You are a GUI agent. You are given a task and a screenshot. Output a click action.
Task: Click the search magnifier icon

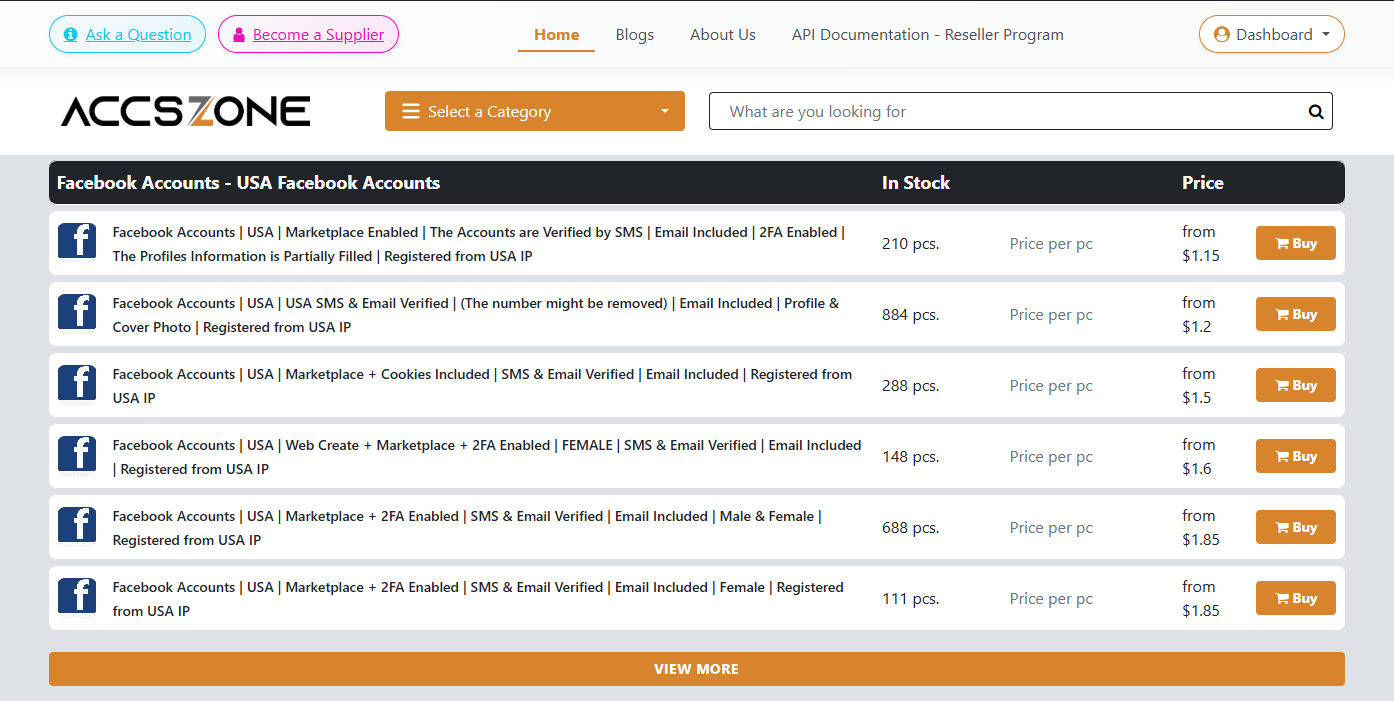(x=1314, y=111)
